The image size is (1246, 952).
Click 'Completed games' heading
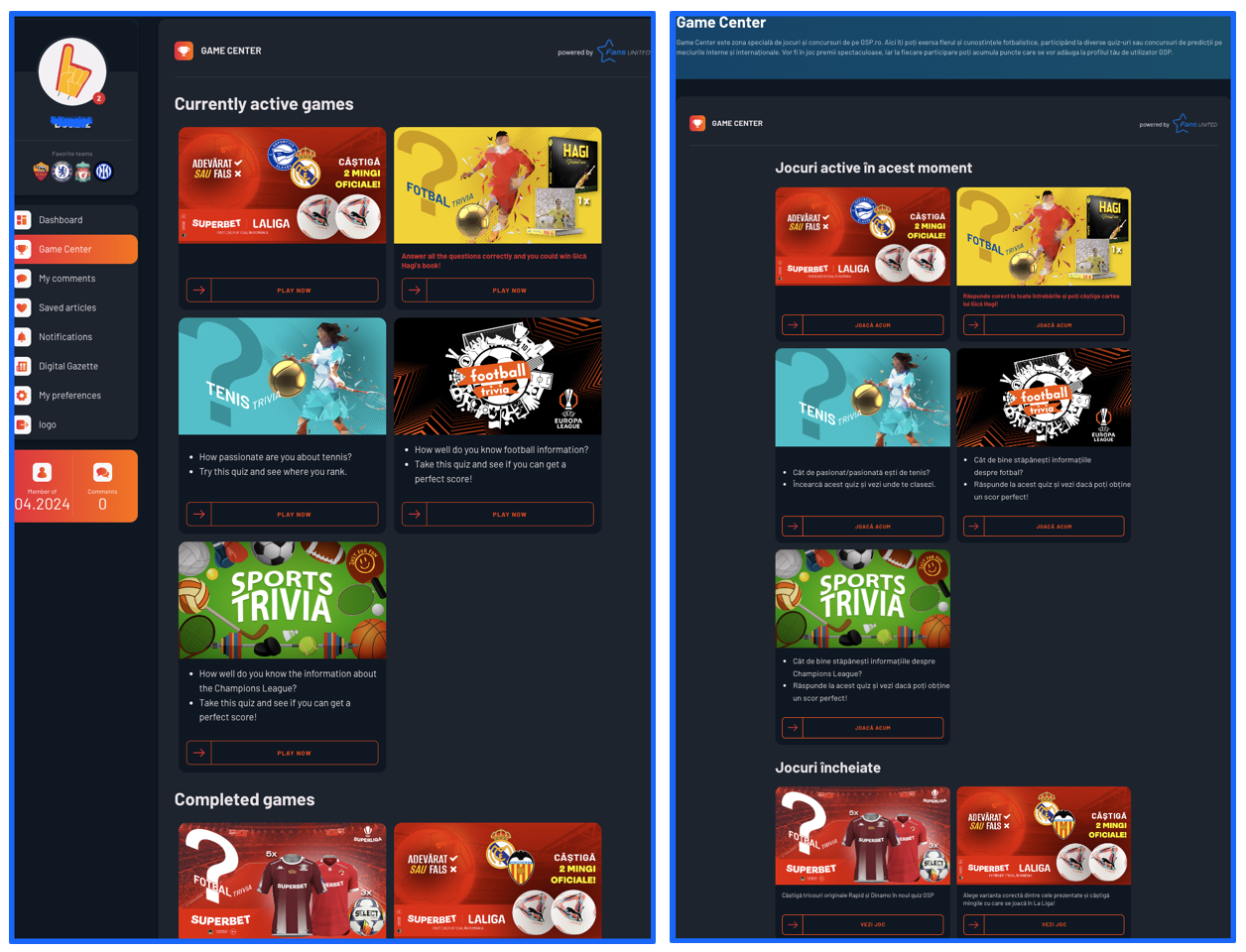pyautogui.click(x=245, y=799)
